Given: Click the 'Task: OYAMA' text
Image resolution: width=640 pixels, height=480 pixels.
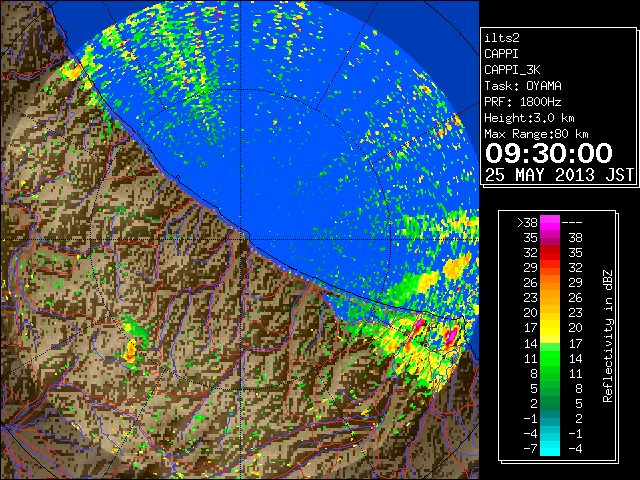Looking at the screenshot, I should (x=523, y=86).
